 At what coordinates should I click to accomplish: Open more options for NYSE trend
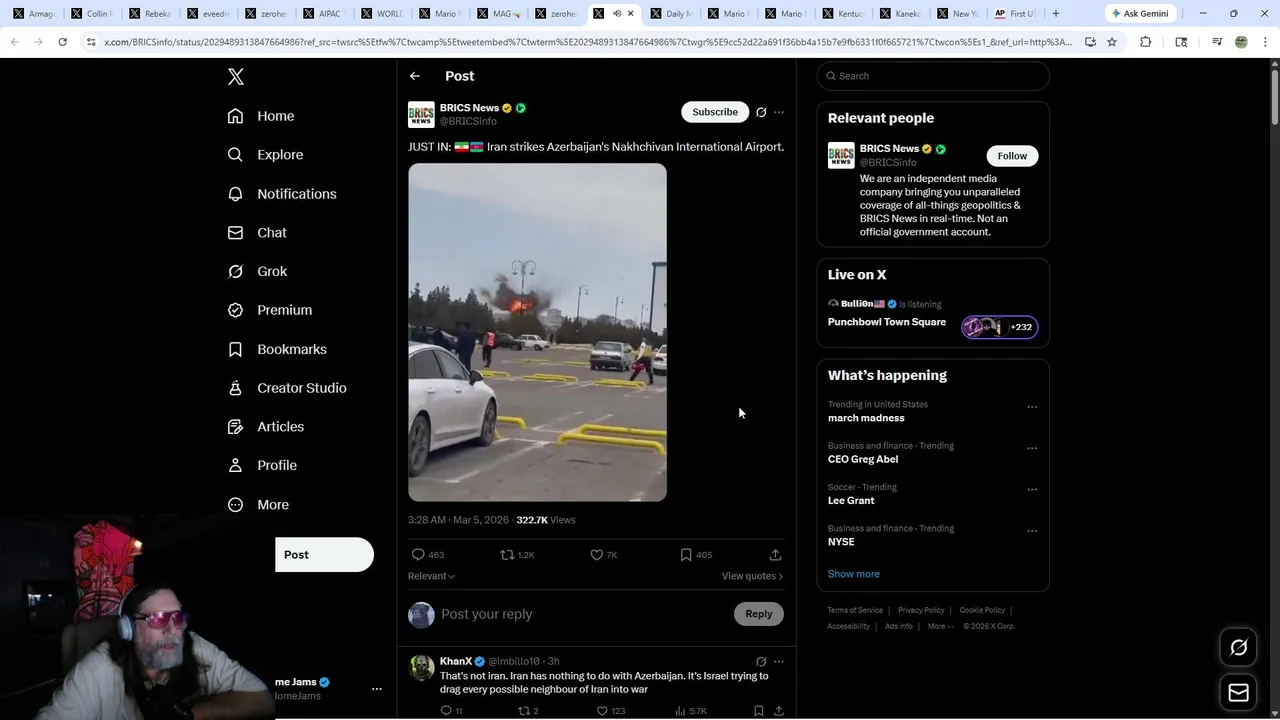point(1032,531)
